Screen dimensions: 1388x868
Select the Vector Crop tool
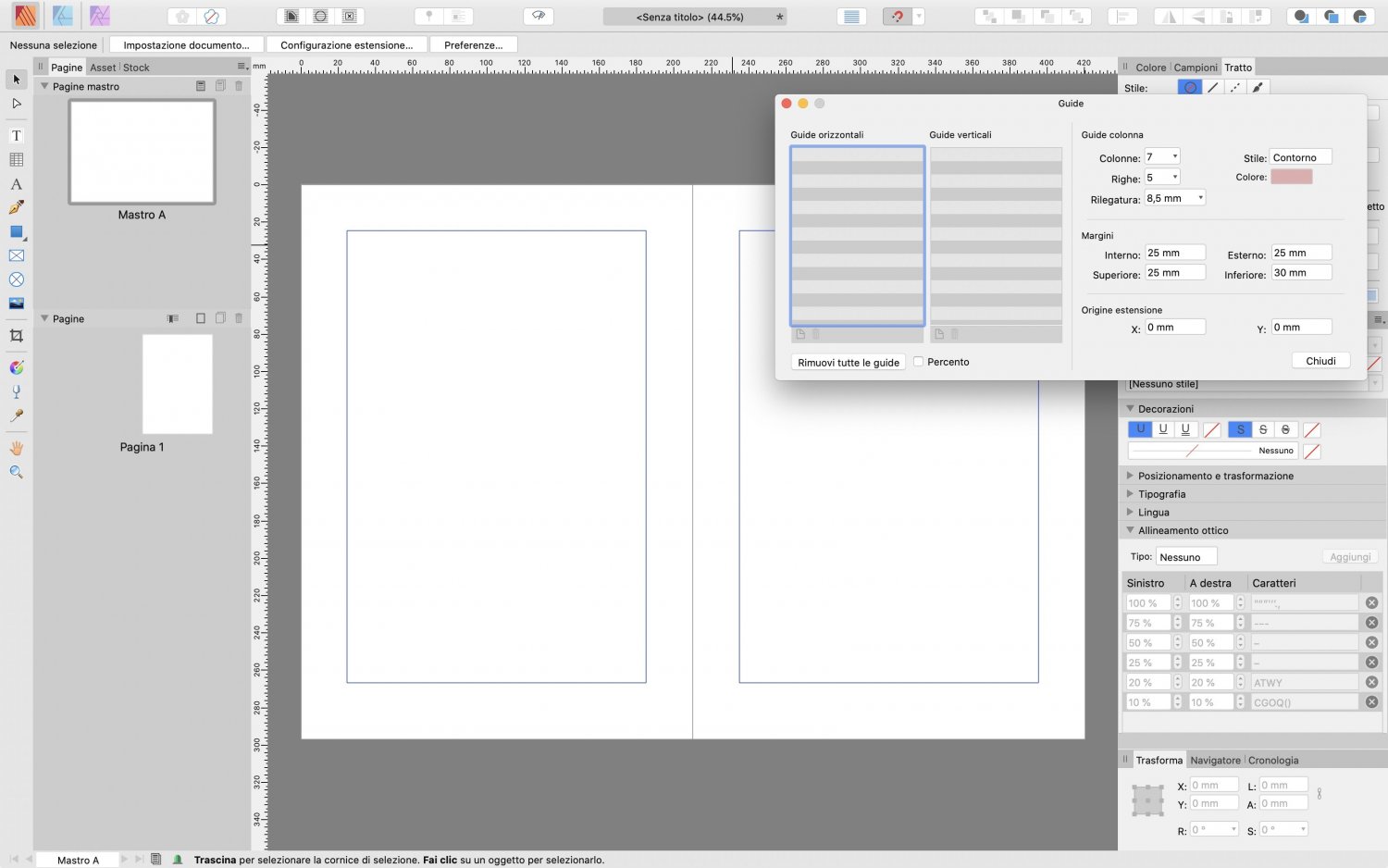16,335
